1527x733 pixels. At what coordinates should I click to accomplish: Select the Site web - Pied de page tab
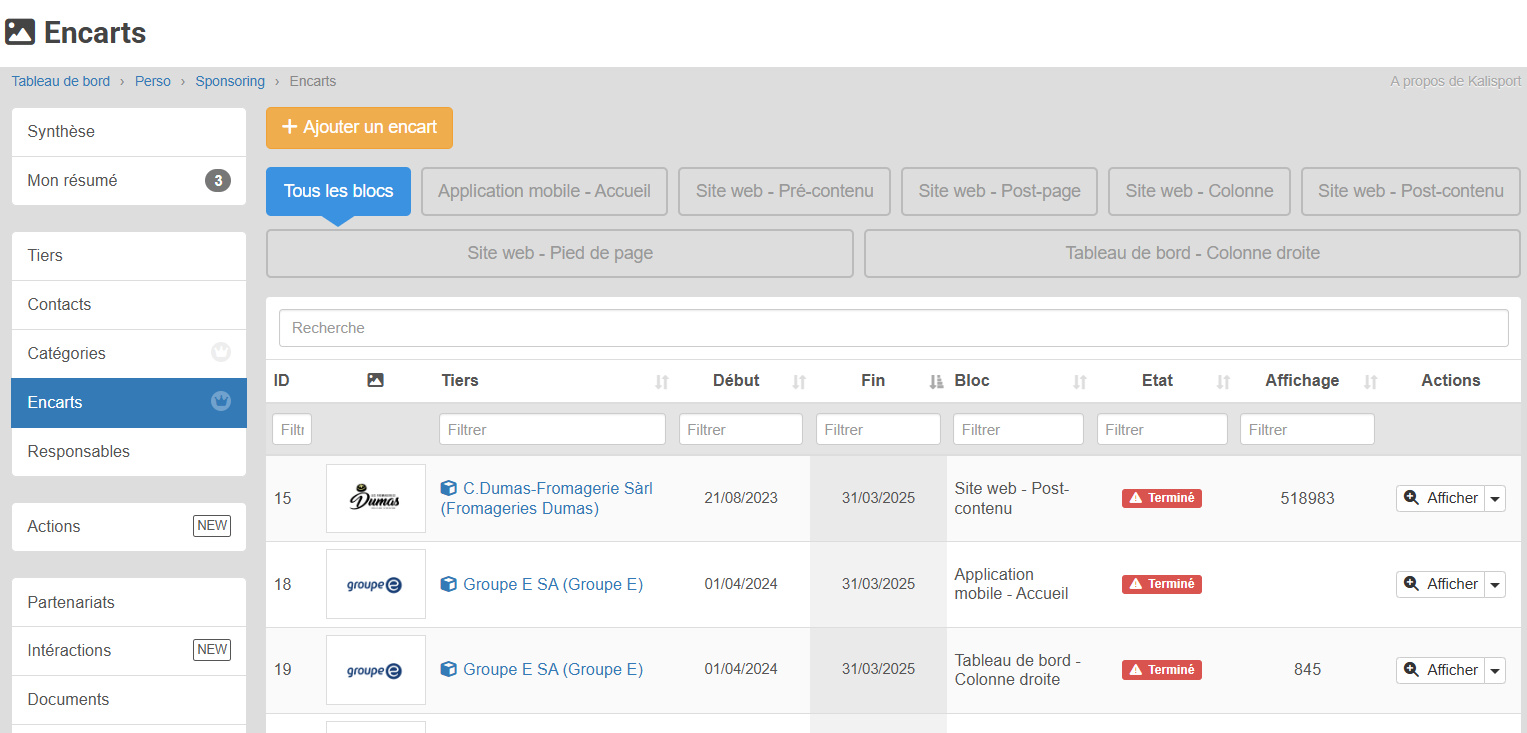tap(559, 253)
